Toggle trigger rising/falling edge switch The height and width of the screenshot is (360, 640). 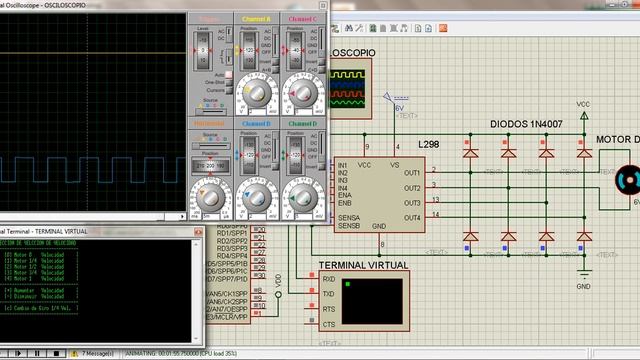(x=229, y=56)
